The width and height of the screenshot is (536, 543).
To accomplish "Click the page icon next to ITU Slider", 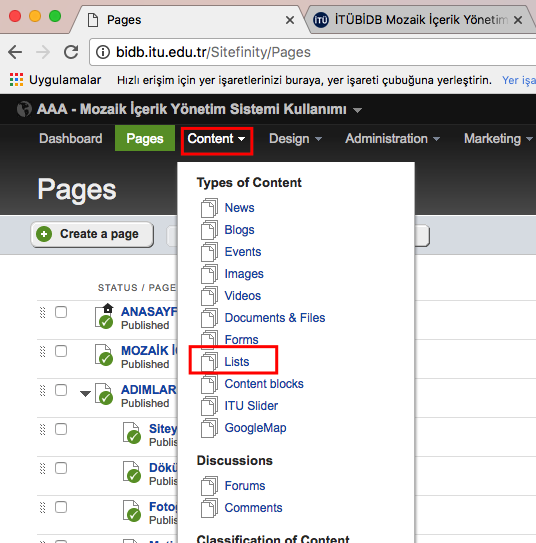I will tap(209, 406).
